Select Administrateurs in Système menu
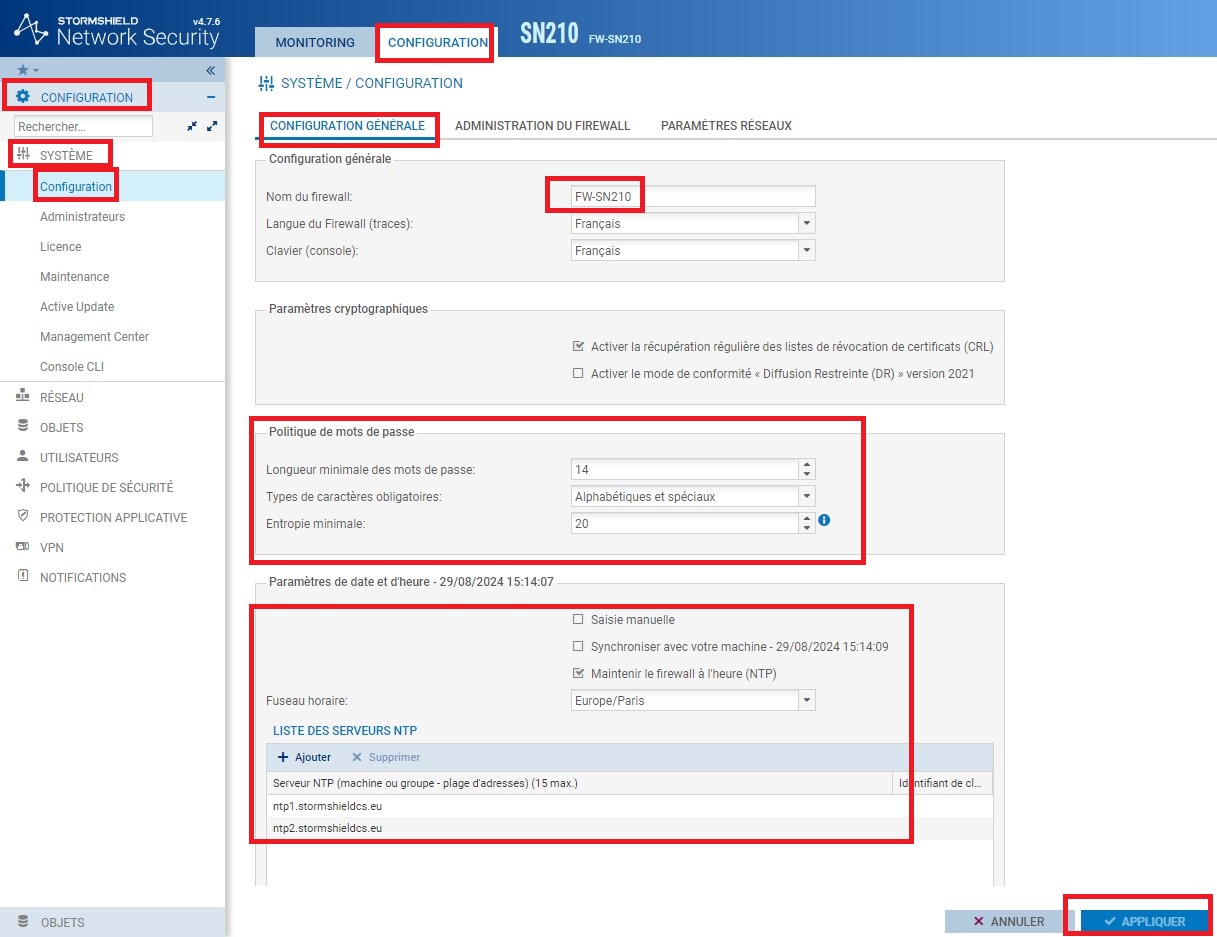This screenshot has width=1217, height=937. click(82, 217)
